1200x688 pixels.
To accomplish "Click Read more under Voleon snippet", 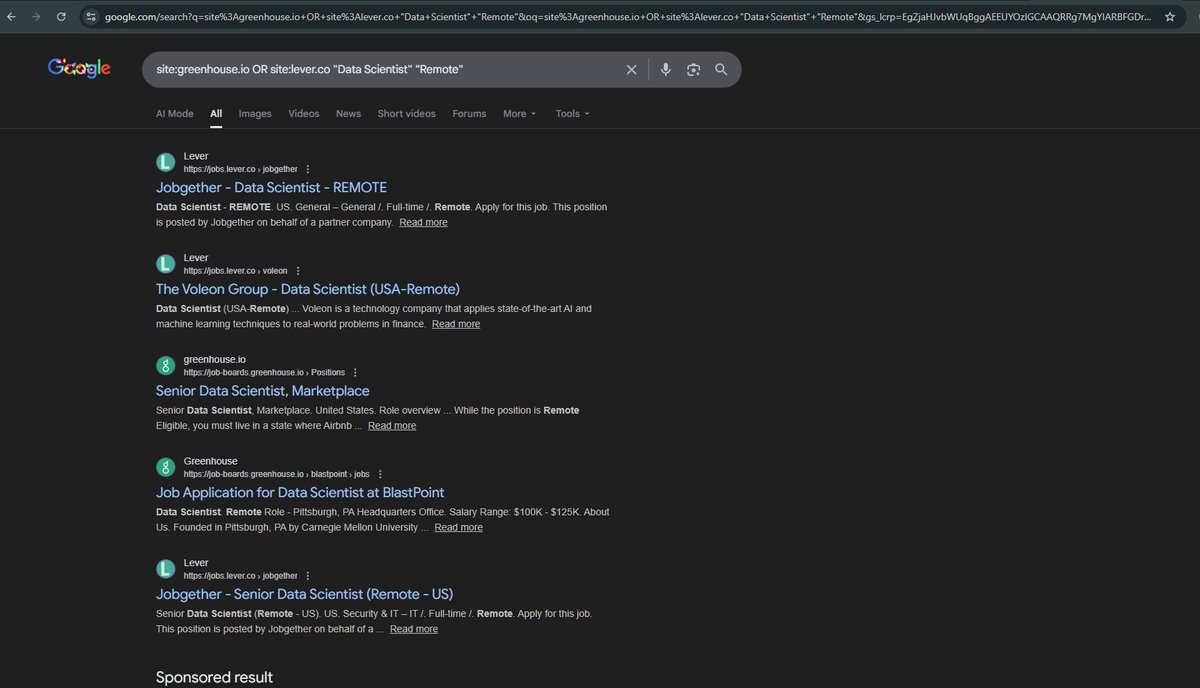I will [x=456, y=324].
